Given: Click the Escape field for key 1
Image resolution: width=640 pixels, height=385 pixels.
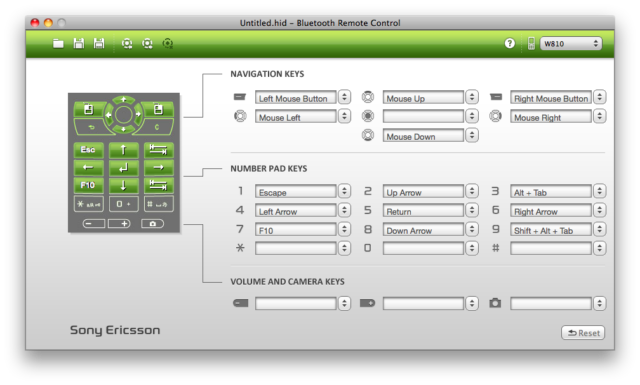Looking at the screenshot, I should click(296, 191).
